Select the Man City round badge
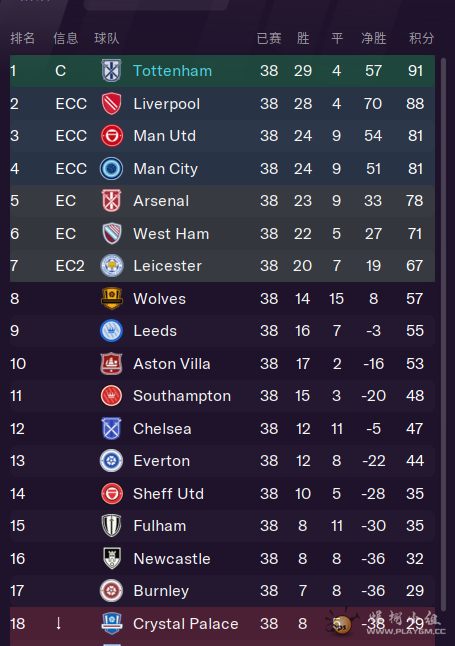Image resolution: width=455 pixels, height=646 pixels. pyautogui.click(x=111, y=169)
